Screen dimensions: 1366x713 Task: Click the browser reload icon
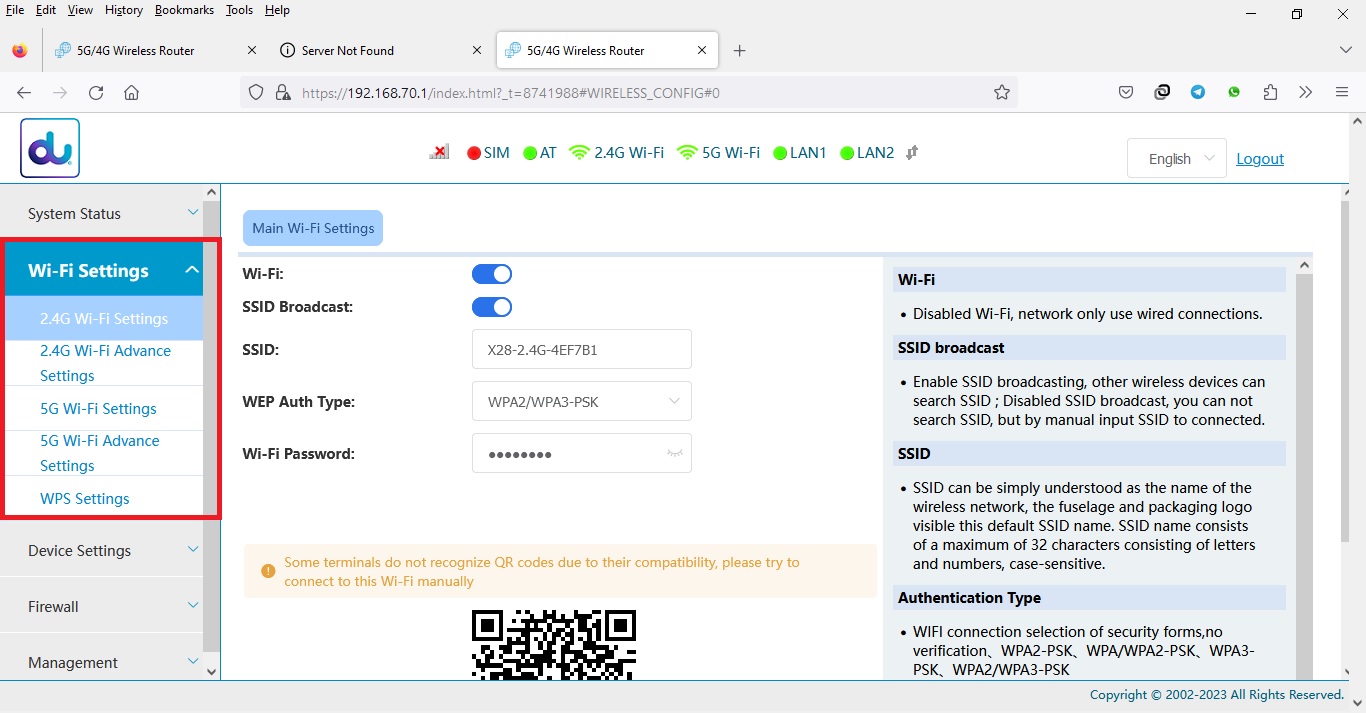point(96,93)
